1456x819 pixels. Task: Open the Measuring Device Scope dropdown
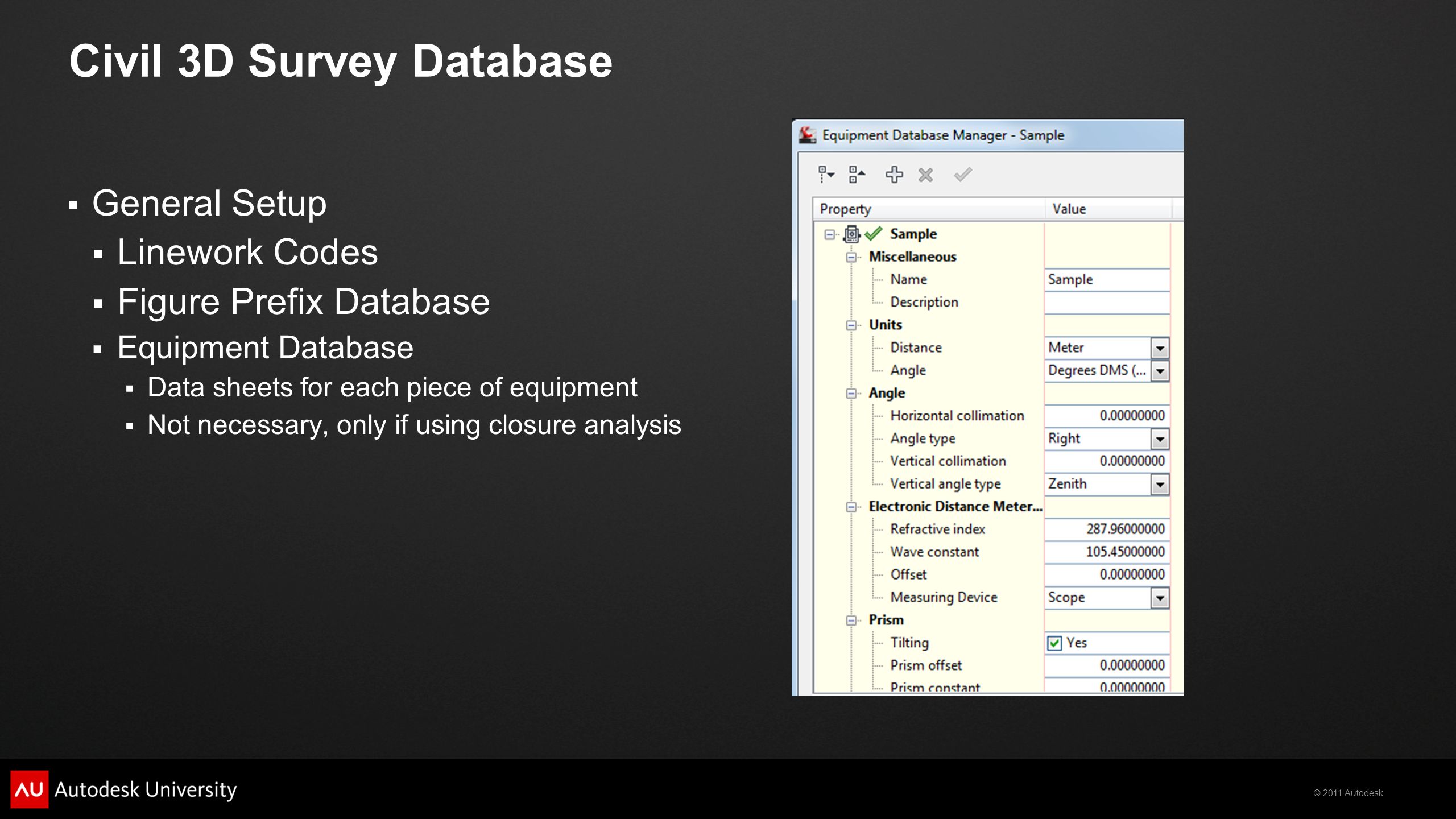click(1160, 598)
